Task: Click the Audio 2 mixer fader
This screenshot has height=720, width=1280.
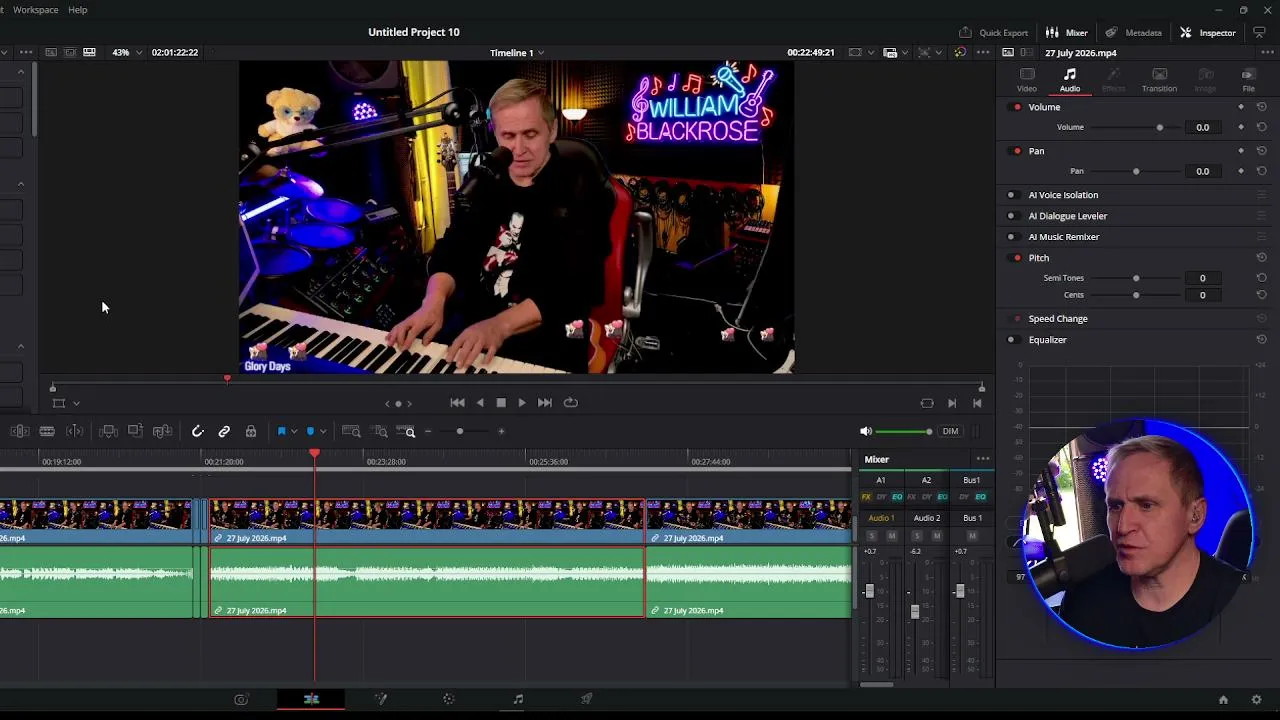Action: [914, 612]
